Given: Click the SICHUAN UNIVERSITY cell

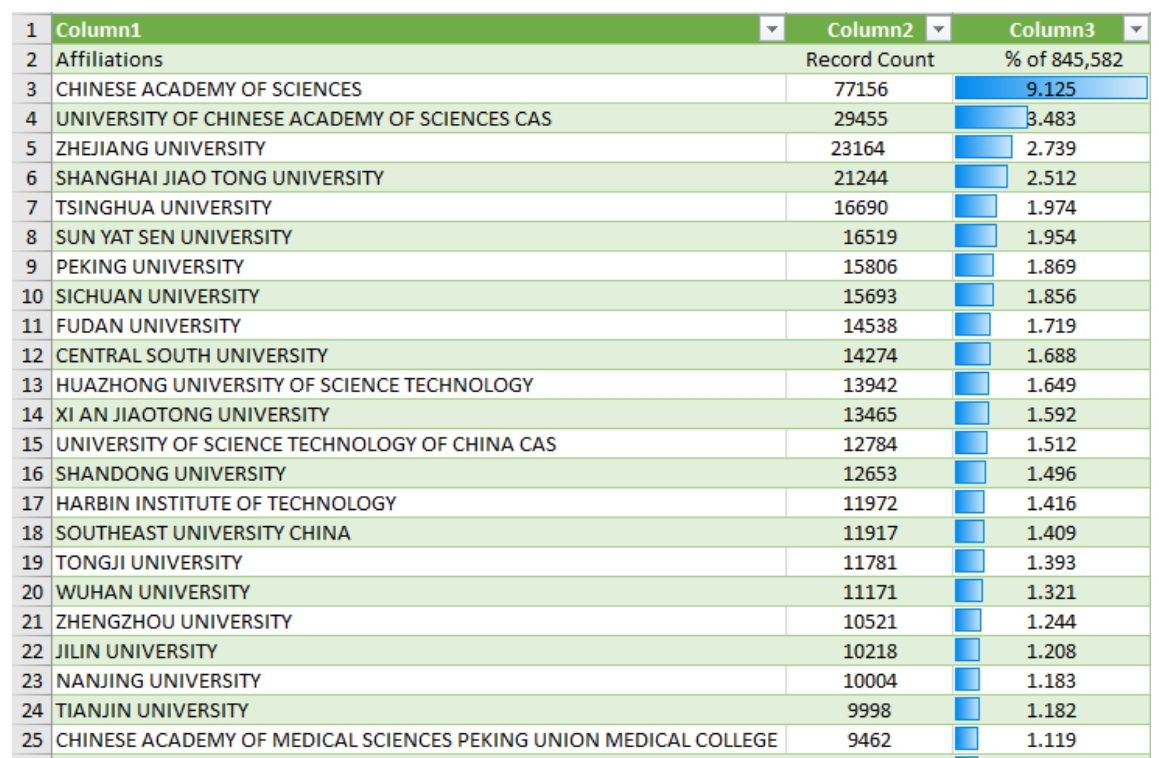Looking at the screenshot, I should click(418, 296).
